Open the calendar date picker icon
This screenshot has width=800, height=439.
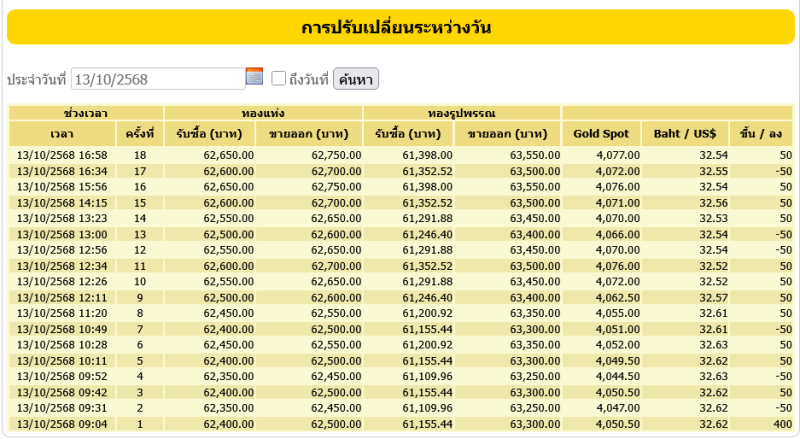254,76
